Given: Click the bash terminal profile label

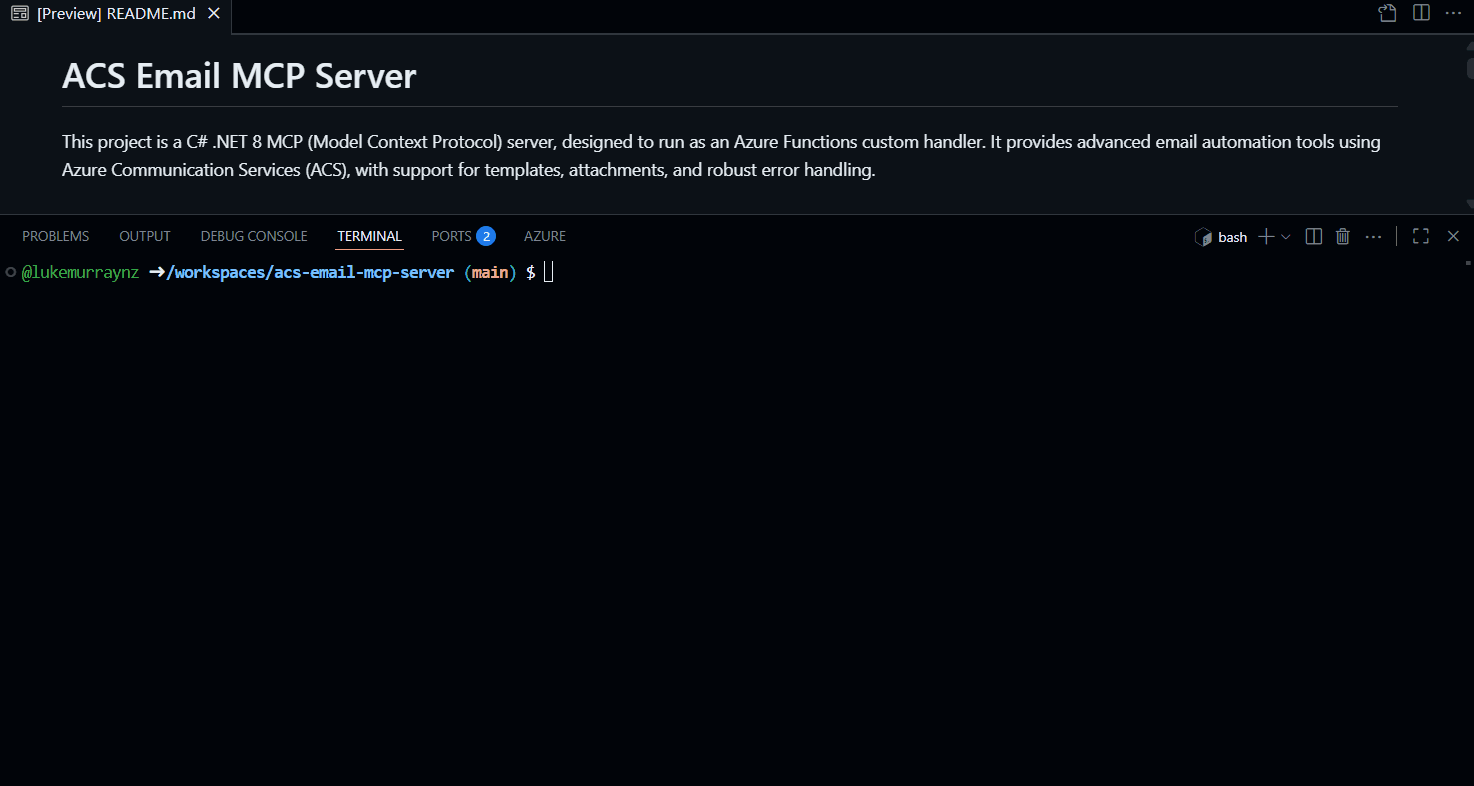Looking at the screenshot, I should [x=1232, y=237].
